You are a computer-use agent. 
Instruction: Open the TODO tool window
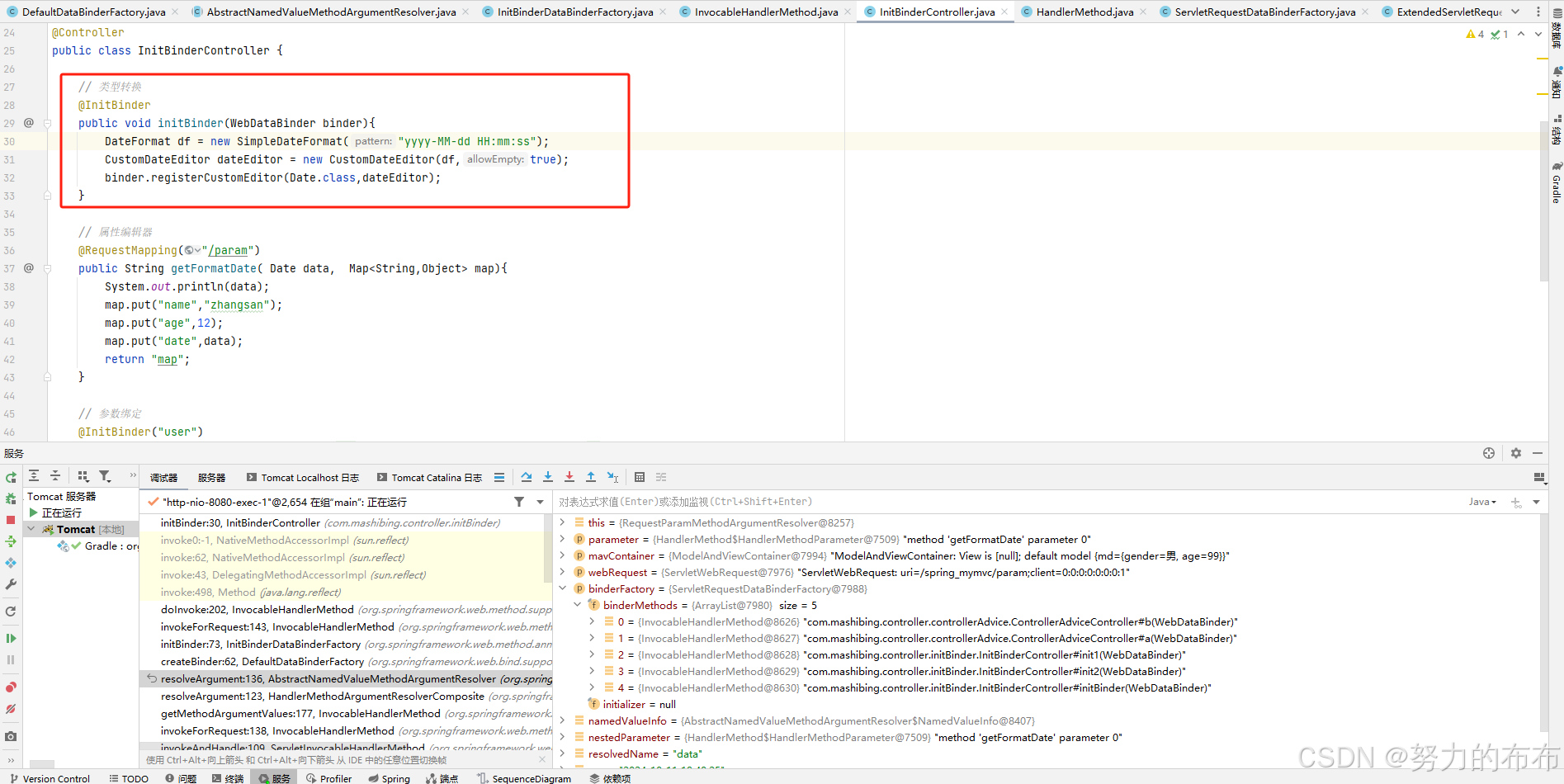pos(129,778)
